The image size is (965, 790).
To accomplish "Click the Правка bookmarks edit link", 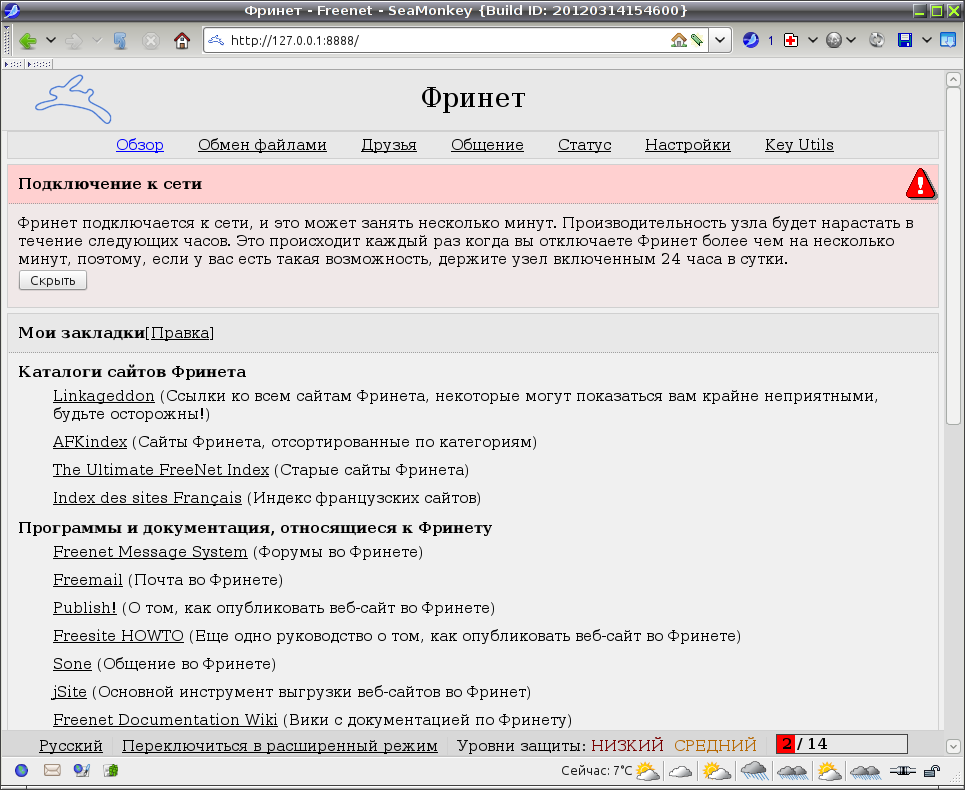I will point(180,333).
